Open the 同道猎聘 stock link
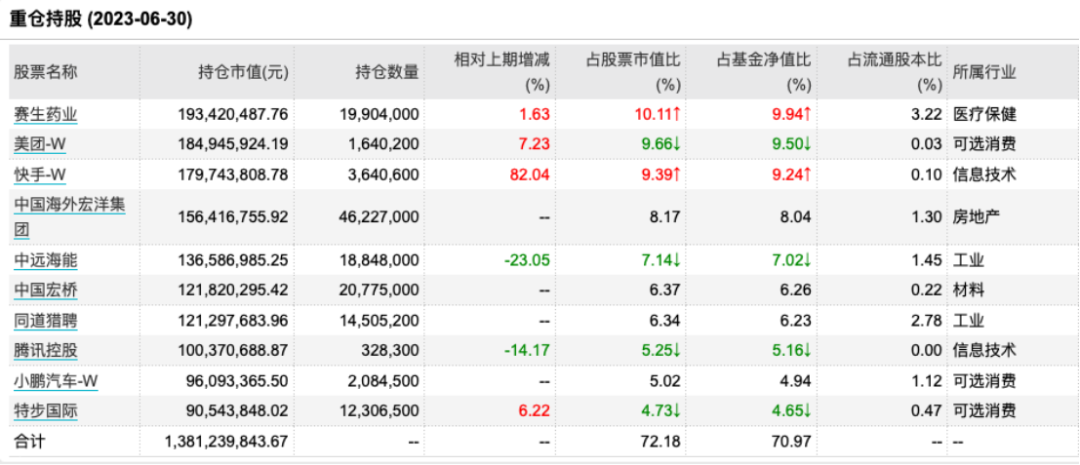This screenshot has height=465, width=1080. 45,320
